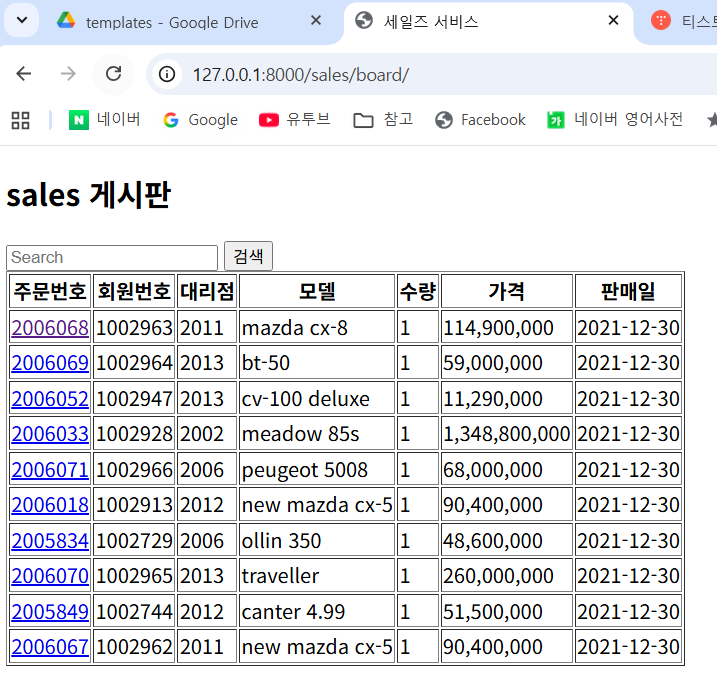Viewport: 717px width, 674px height.
Task: Open the 참고 bookmark folder
Action: [383, 119]
